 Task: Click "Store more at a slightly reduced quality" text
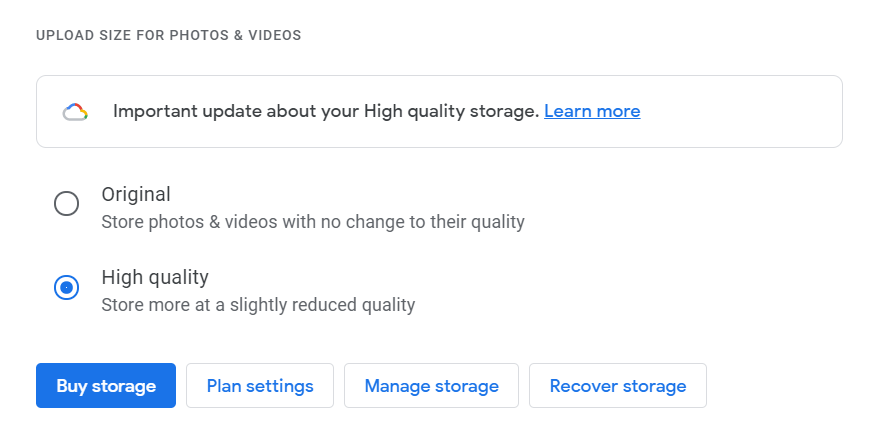tap(258, 305)
